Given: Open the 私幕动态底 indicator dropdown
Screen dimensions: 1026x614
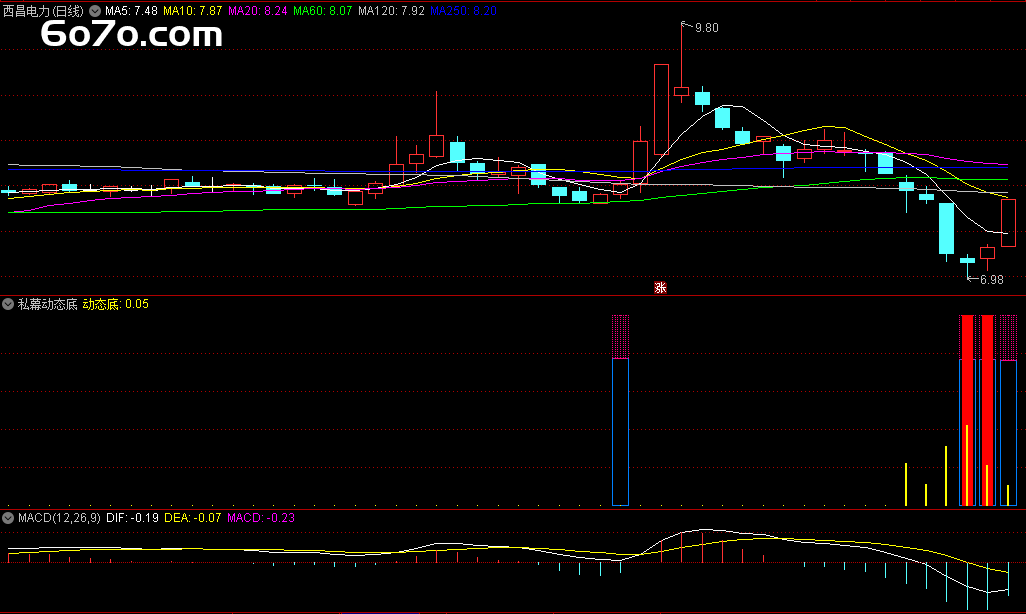Looking at the screenshot, I should tap(8, 304).
